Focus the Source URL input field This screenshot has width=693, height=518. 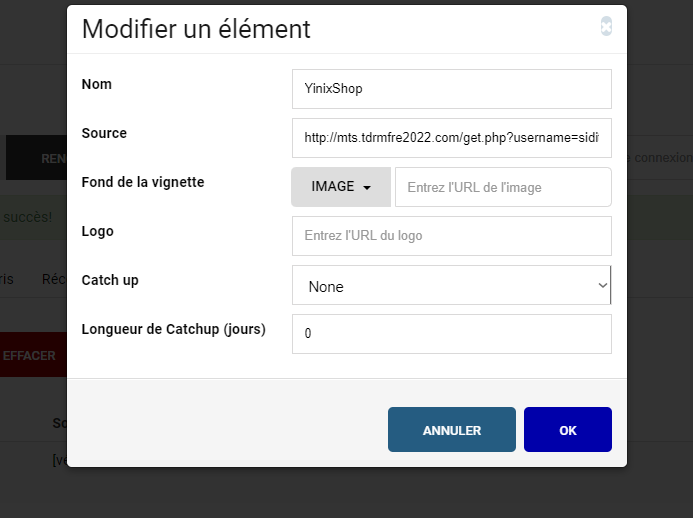pos(451,137)
